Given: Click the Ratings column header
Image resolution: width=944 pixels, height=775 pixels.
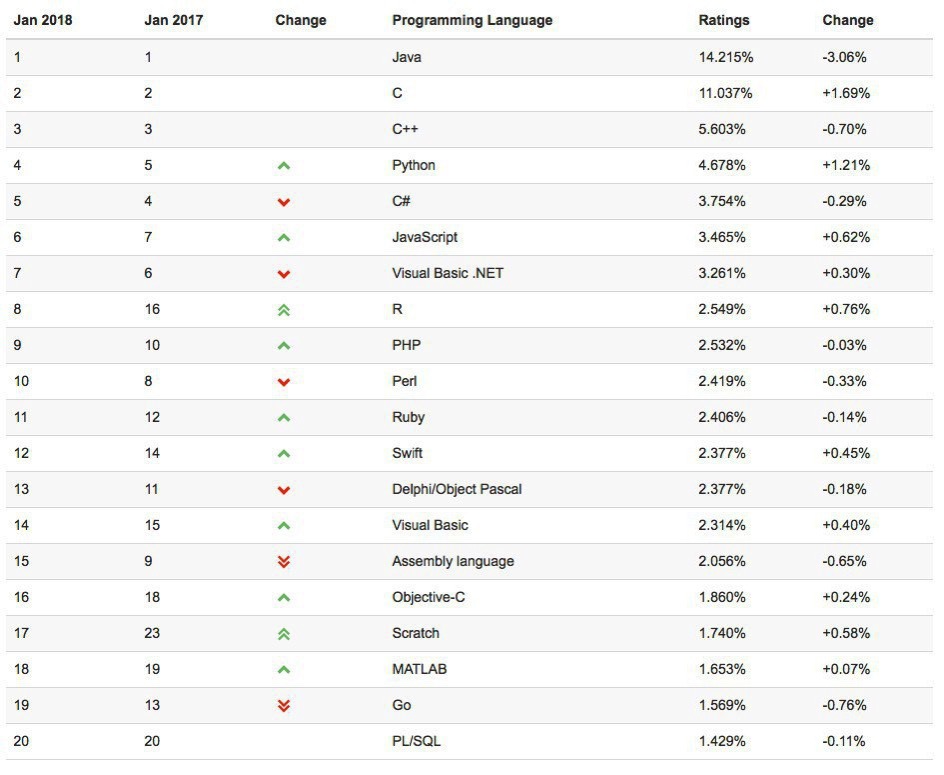Looking at the screenshot, I should click(x=724, y=20).
